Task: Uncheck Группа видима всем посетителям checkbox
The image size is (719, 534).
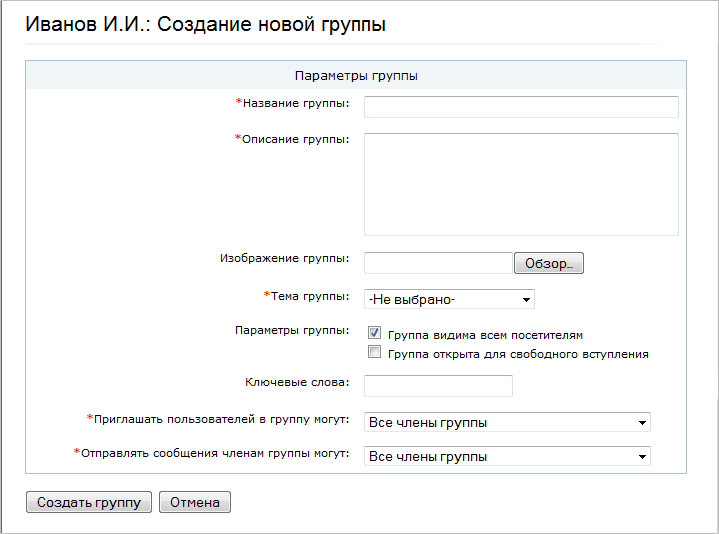Action: tap(375, 334)
